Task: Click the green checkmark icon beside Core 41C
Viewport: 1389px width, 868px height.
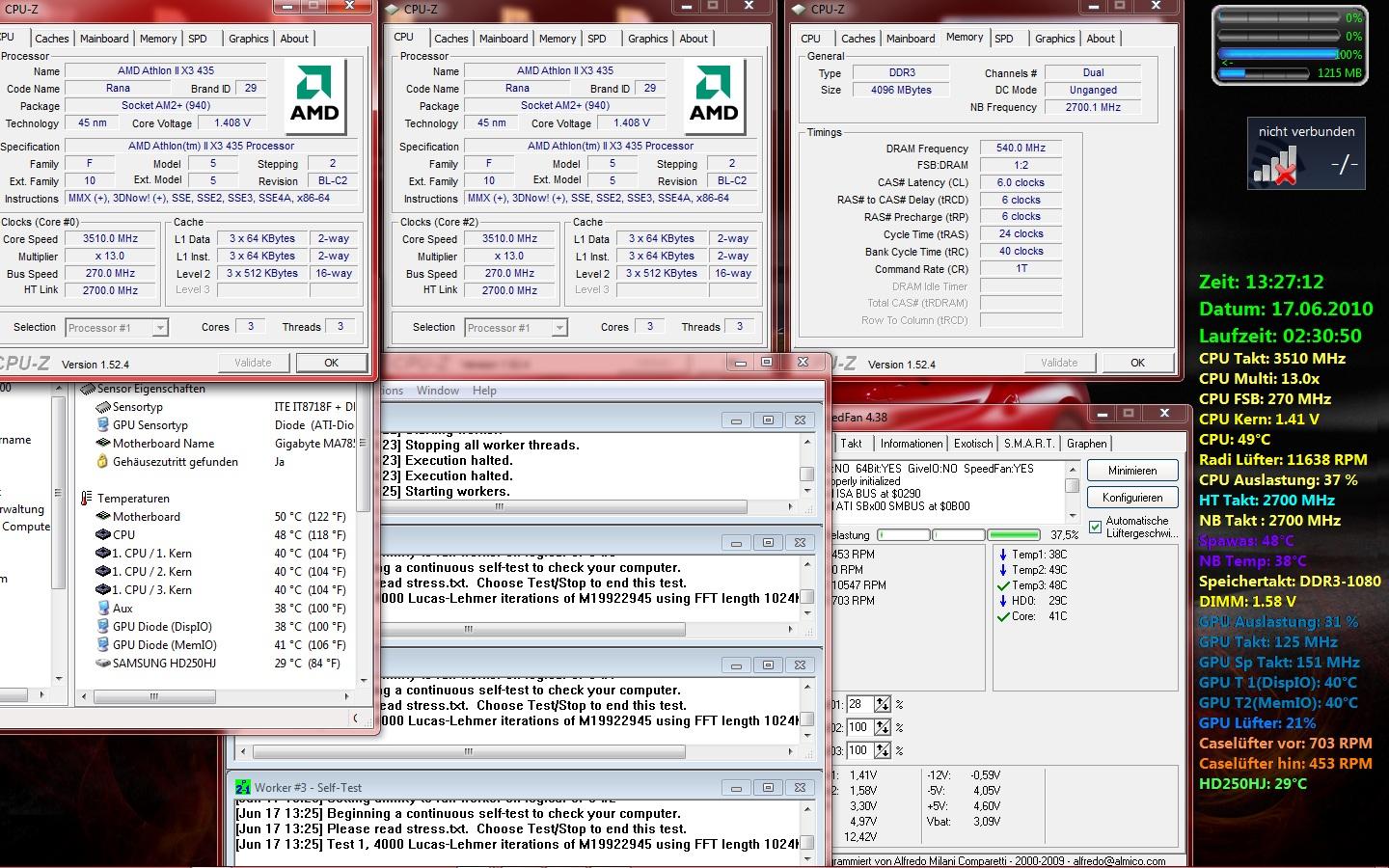Action: click(x=1003, y=616)
